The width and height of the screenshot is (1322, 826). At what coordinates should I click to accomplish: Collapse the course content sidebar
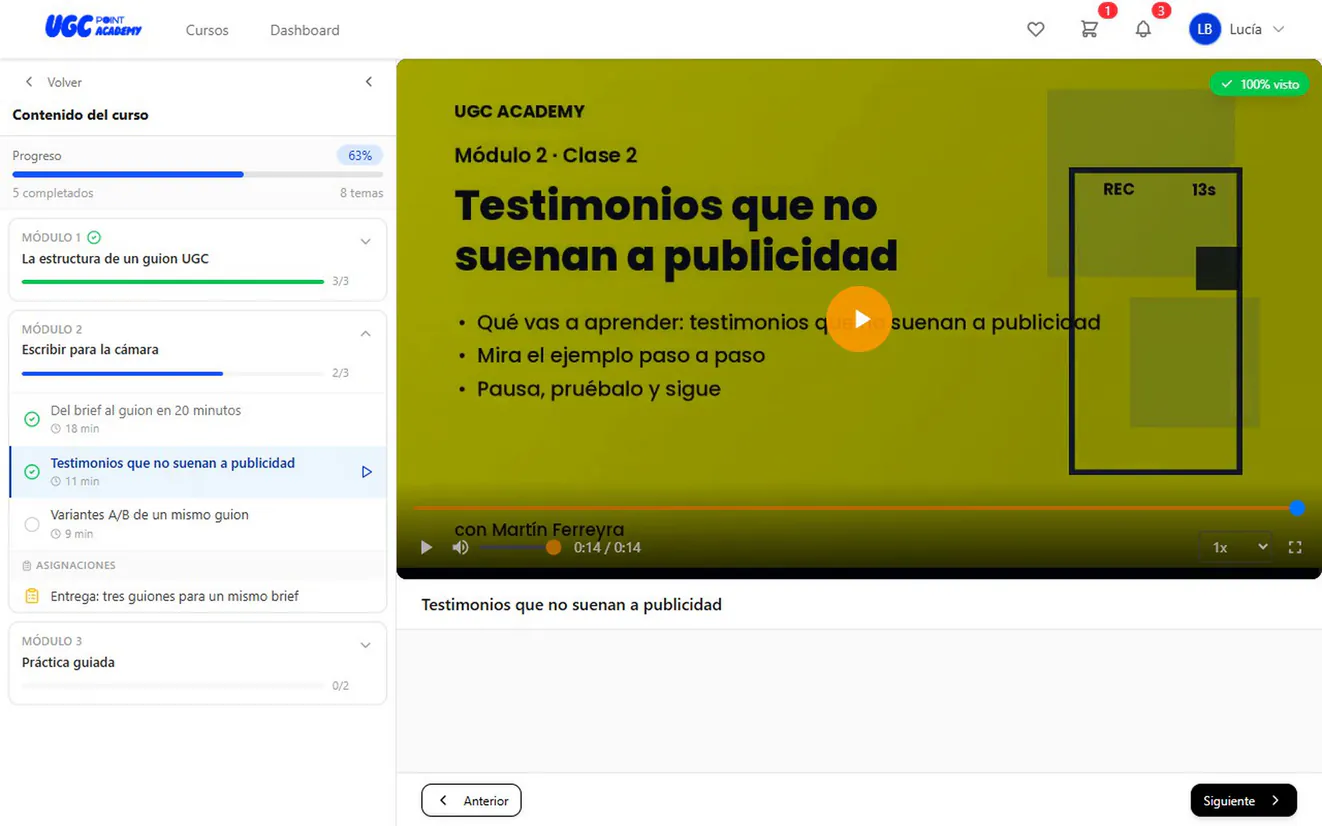point(369,82)
